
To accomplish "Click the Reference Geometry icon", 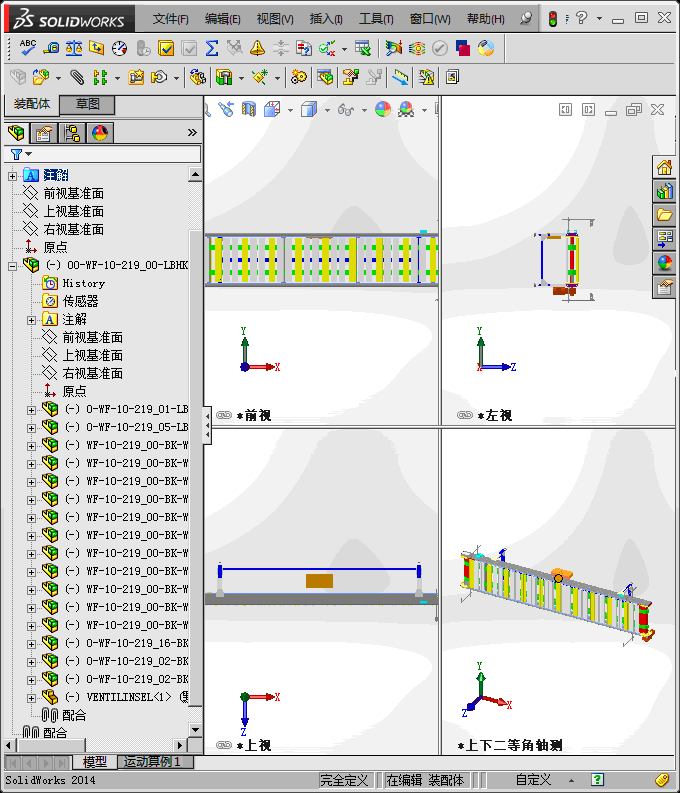I will point(260,77).
